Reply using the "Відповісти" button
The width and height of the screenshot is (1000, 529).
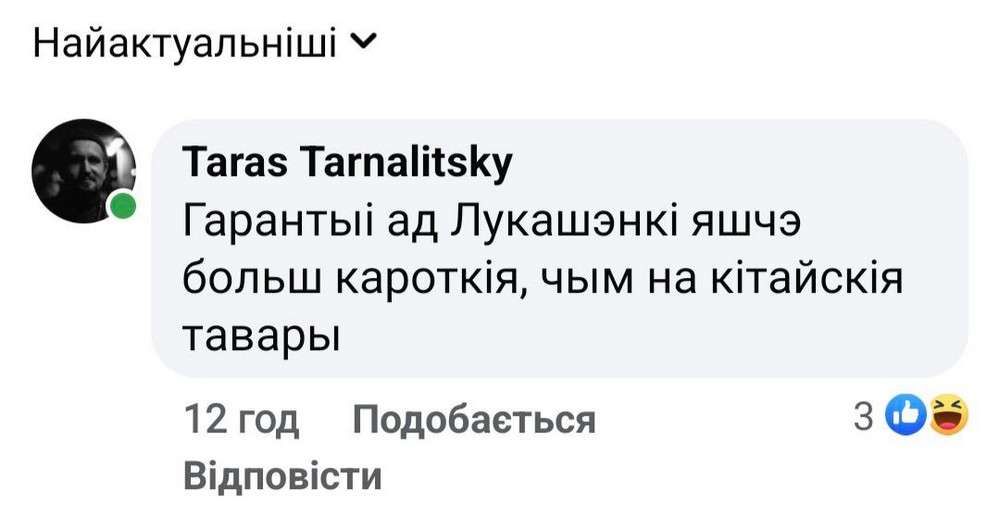click(283, 475)
